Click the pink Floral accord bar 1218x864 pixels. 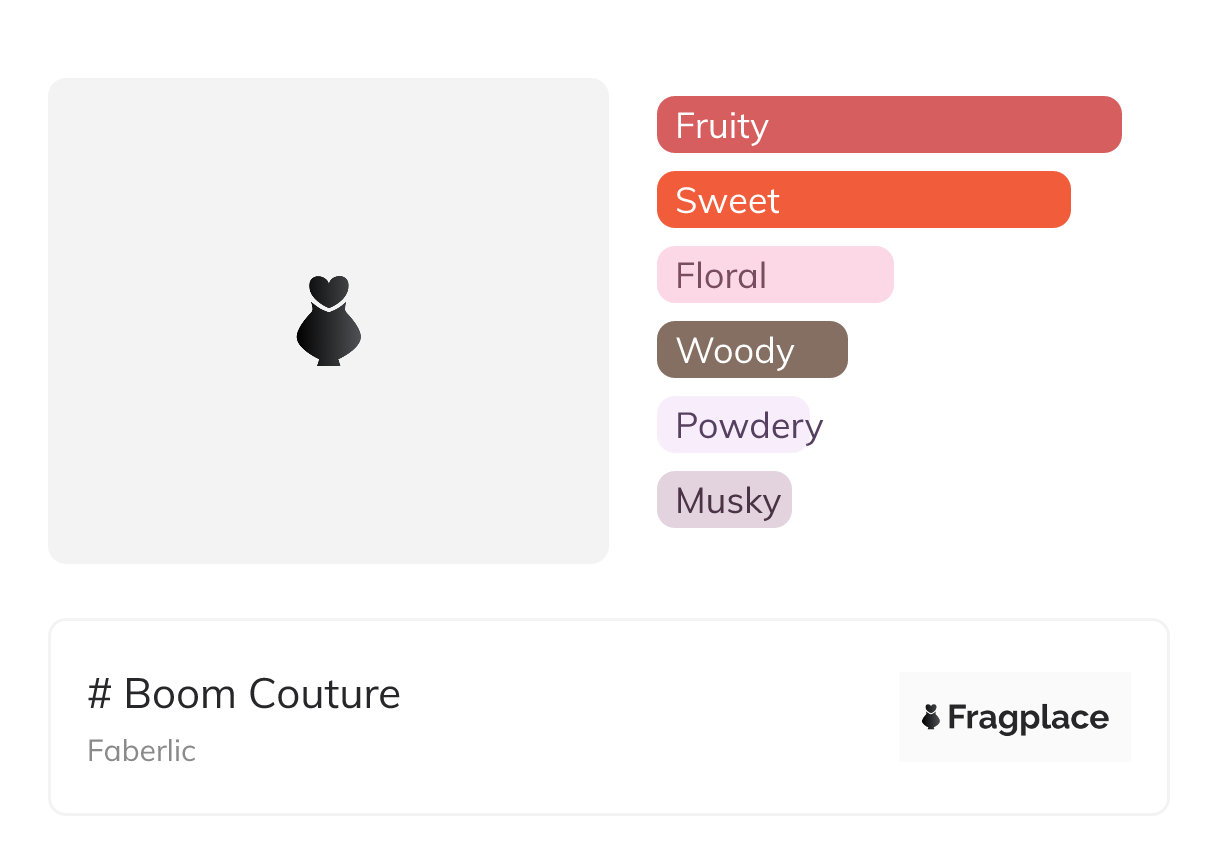(774, 275)
